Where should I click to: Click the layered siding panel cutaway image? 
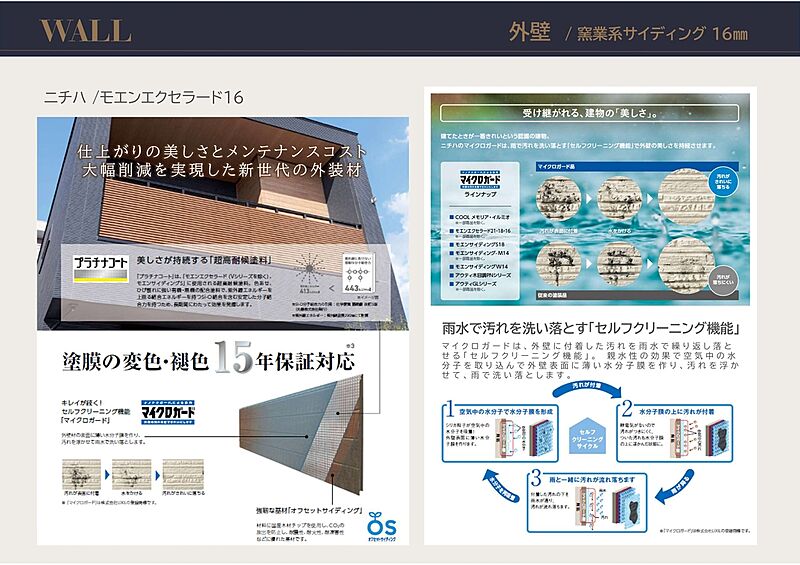(301, 435)
